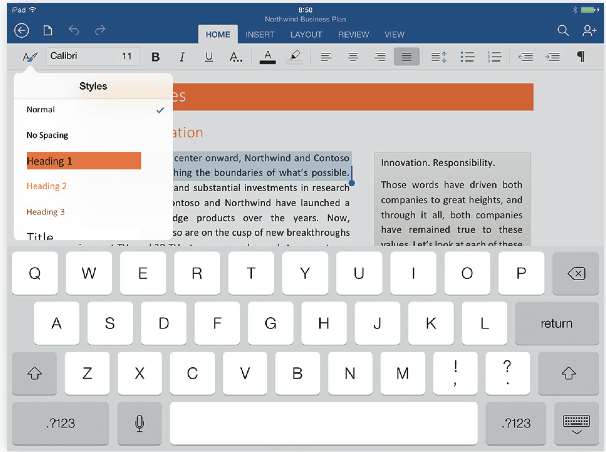Image resolution: width=606 pixels, height=452 pixels.
Task: Tap the left .?123 key
Action: [x=60, y=423]
